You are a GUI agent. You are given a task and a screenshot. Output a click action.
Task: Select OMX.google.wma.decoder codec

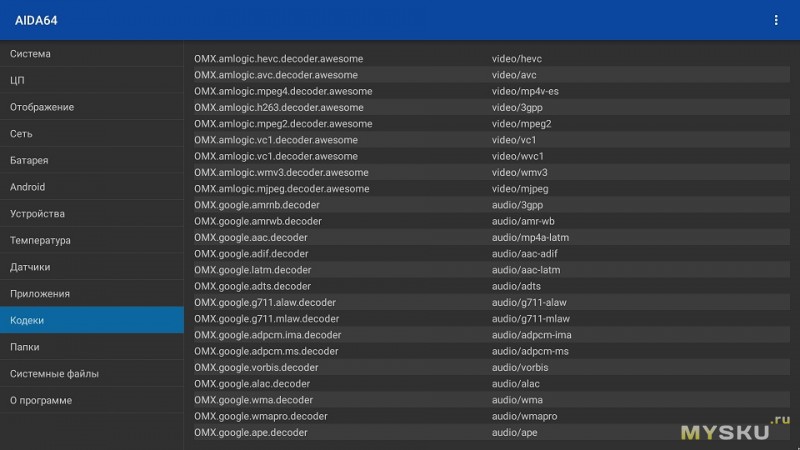[x=491, y=400]
